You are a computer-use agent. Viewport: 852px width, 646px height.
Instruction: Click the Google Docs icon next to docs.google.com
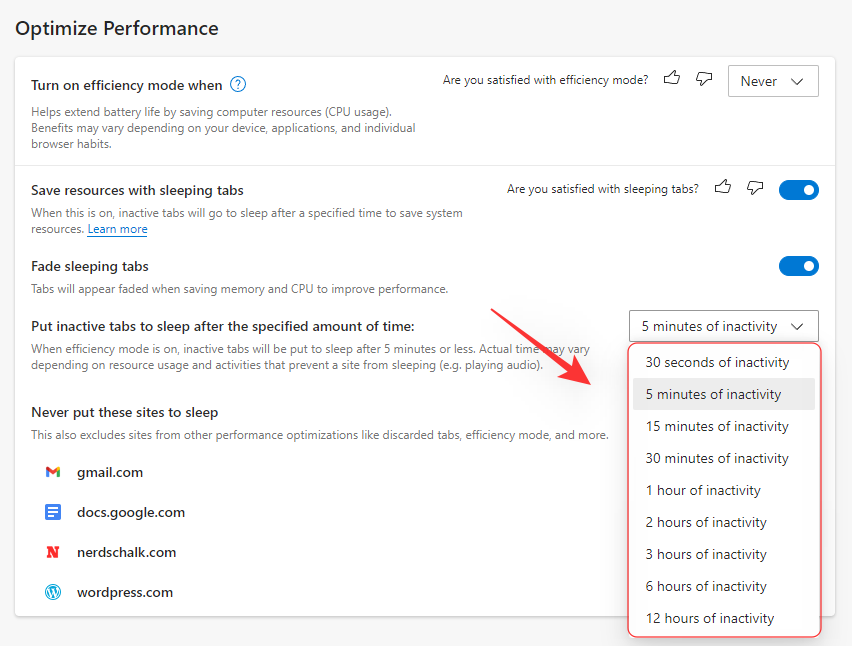(x=52, y=512)
